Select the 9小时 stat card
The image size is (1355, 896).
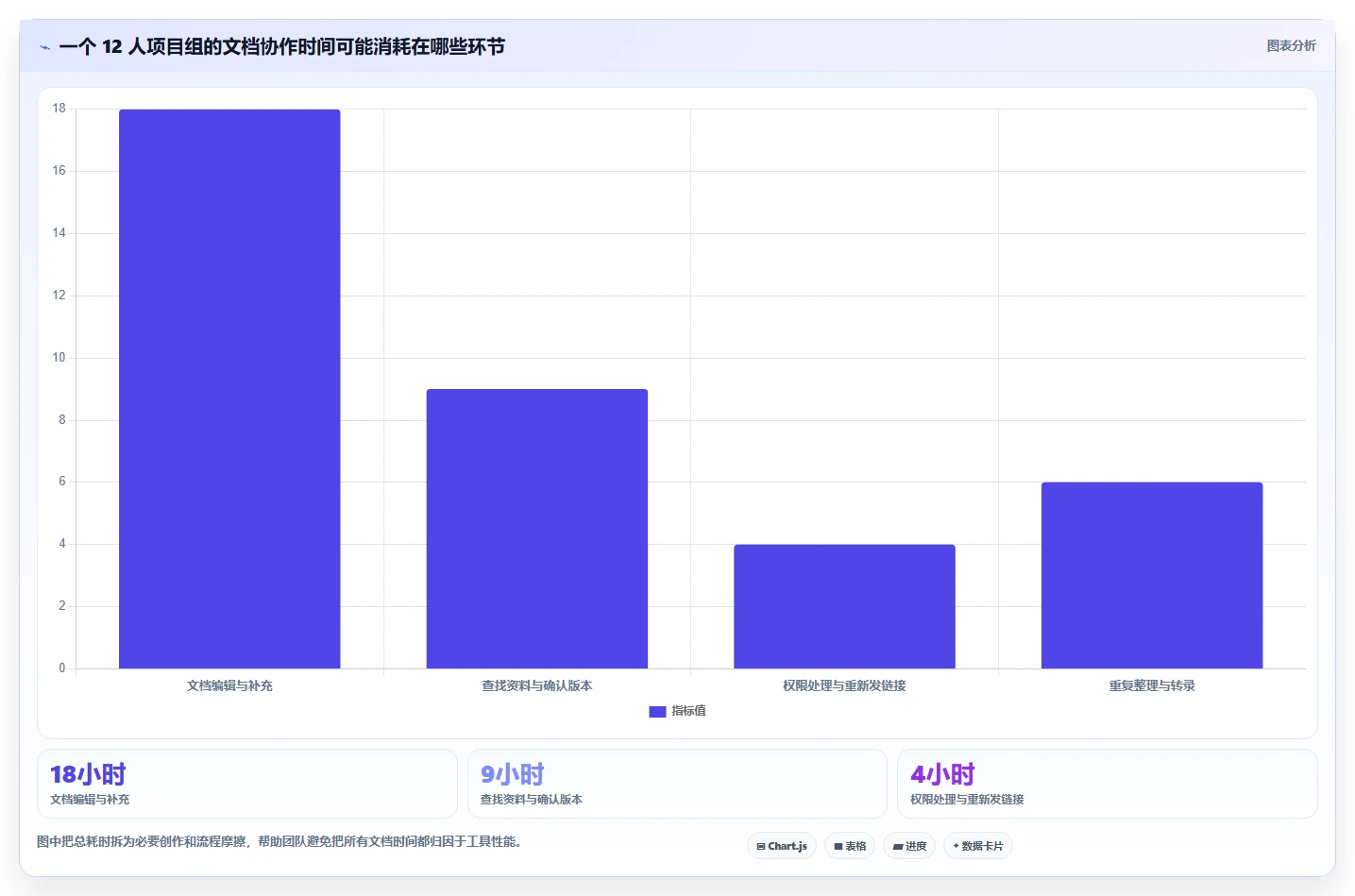(x=677, y=784)
